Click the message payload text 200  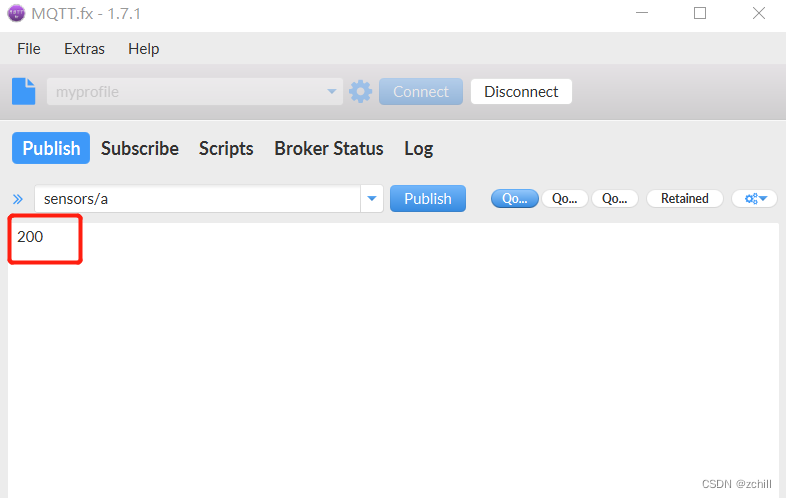coord(30,237)
